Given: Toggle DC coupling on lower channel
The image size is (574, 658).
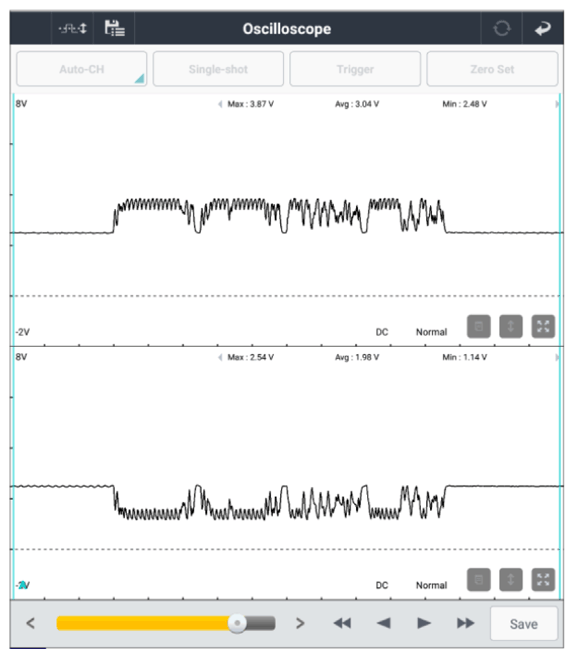Looking at the screenshot, I should pyautogui.click(x=382, y=585).
